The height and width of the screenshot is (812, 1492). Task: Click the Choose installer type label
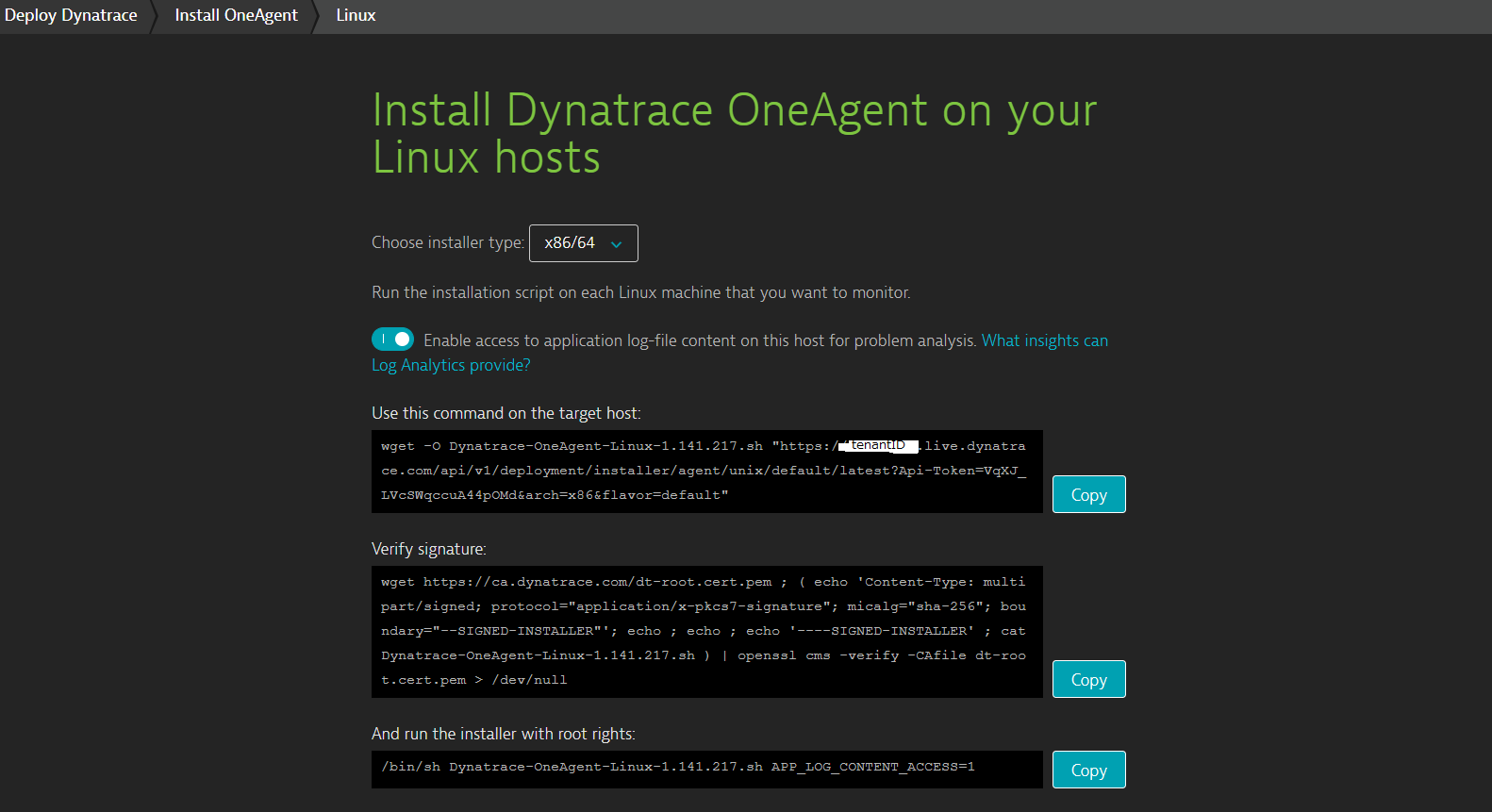pos(447,242)
